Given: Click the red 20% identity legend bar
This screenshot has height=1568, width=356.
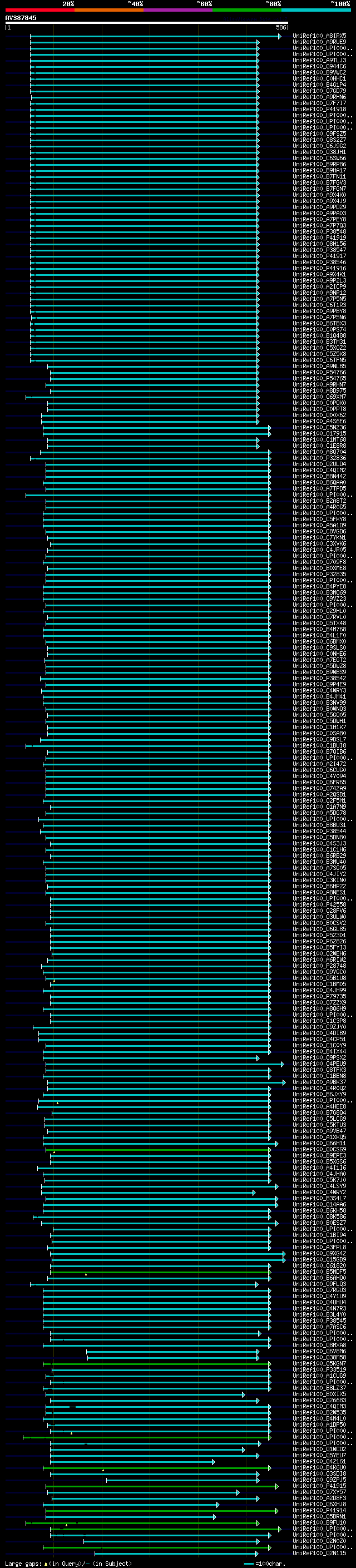Looking at the screenshot, I should click(39, 10).
